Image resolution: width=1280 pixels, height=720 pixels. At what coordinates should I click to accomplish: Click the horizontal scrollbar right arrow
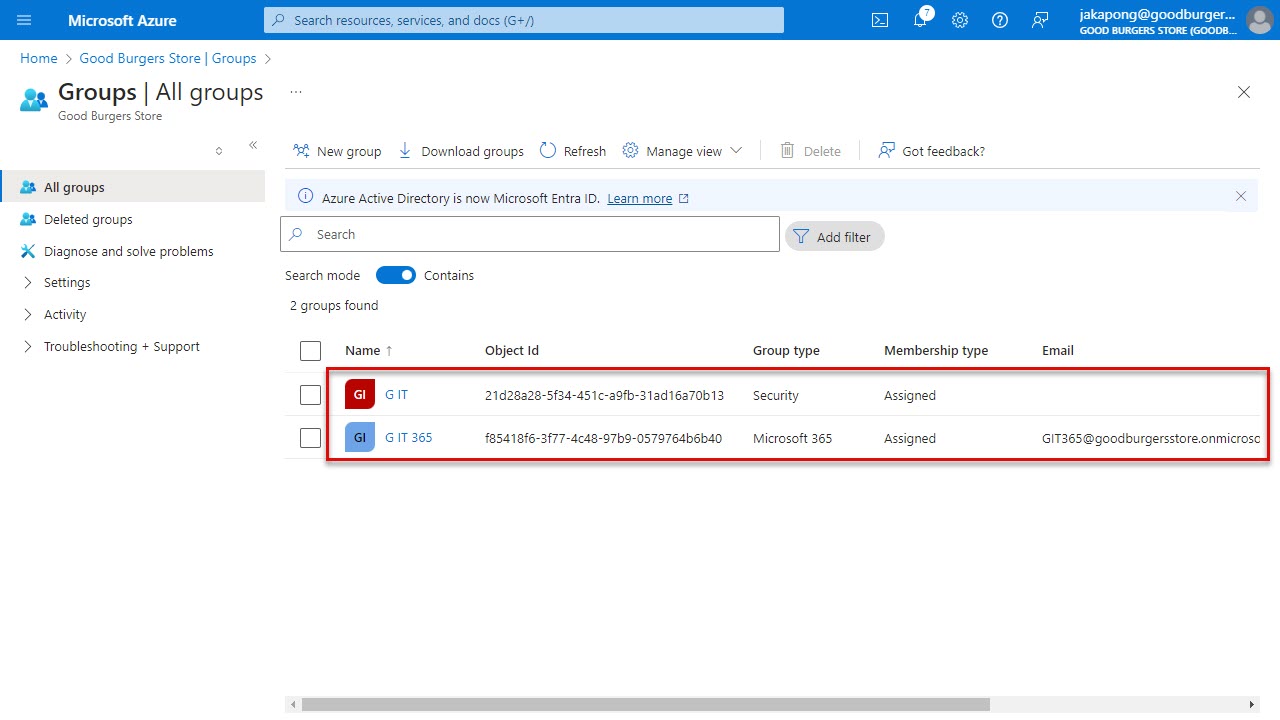pos(1252,703)
